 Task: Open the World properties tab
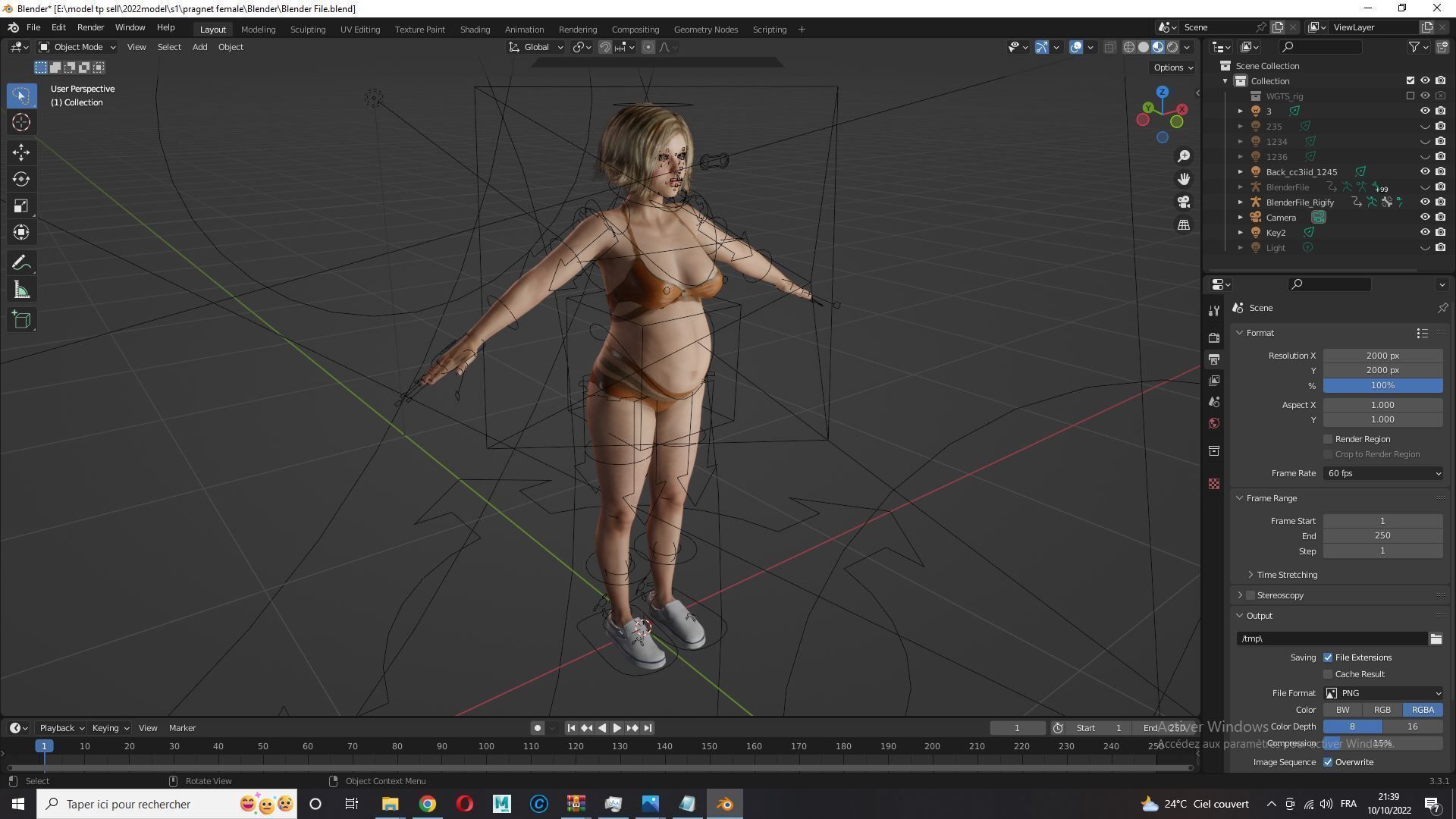[x=1214, y=423]
